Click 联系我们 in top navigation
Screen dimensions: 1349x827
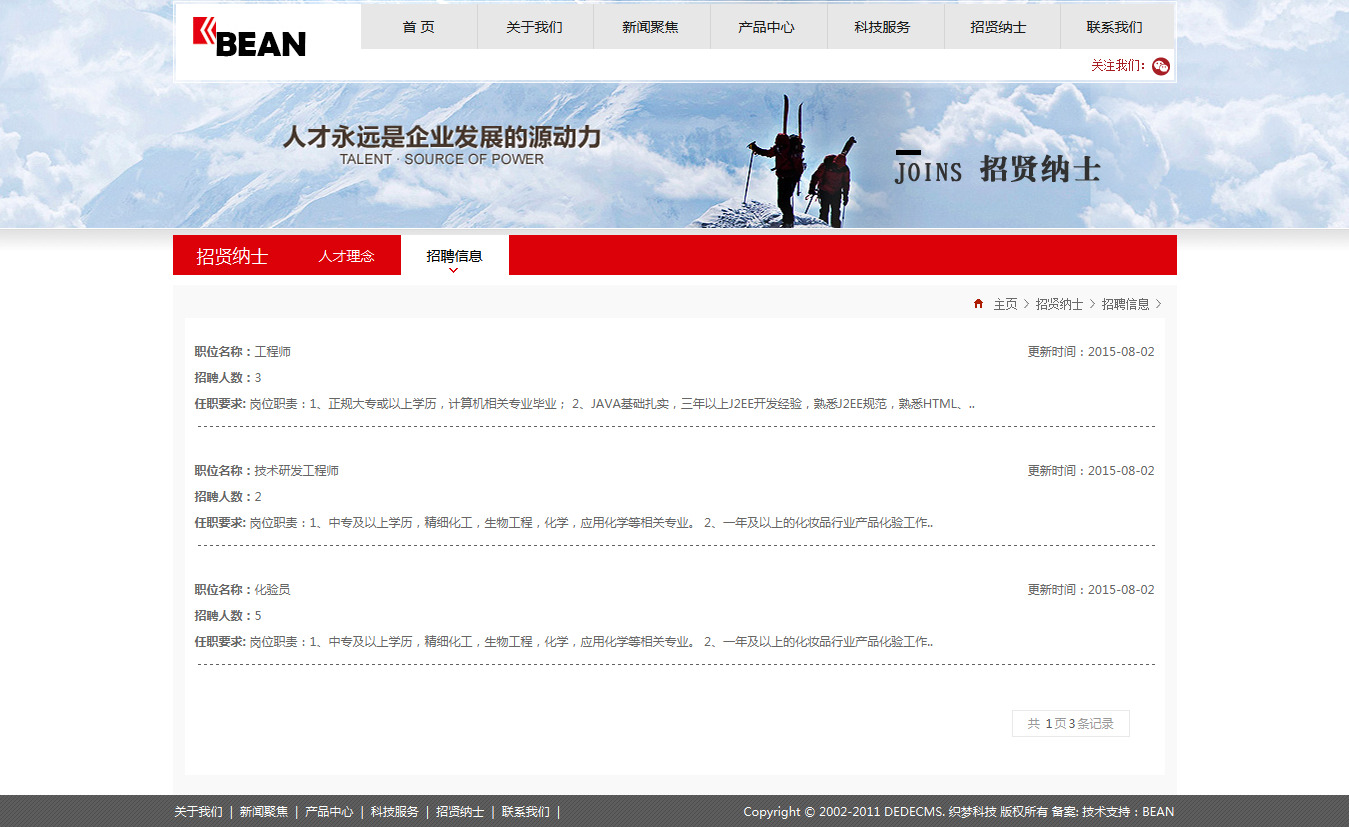1115,27
